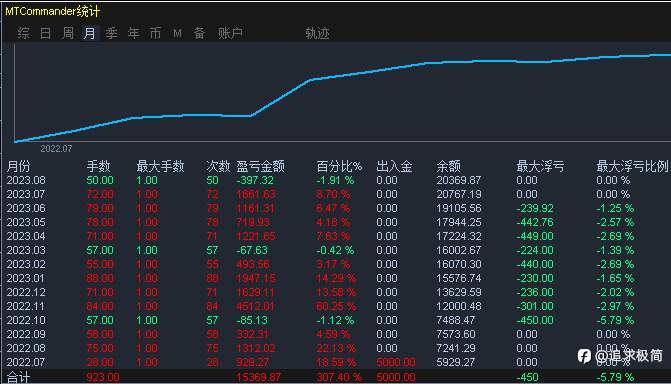Viewport: 671px width, 384px height.
Task: Switch to the M tab
Action: click(177, 33)
